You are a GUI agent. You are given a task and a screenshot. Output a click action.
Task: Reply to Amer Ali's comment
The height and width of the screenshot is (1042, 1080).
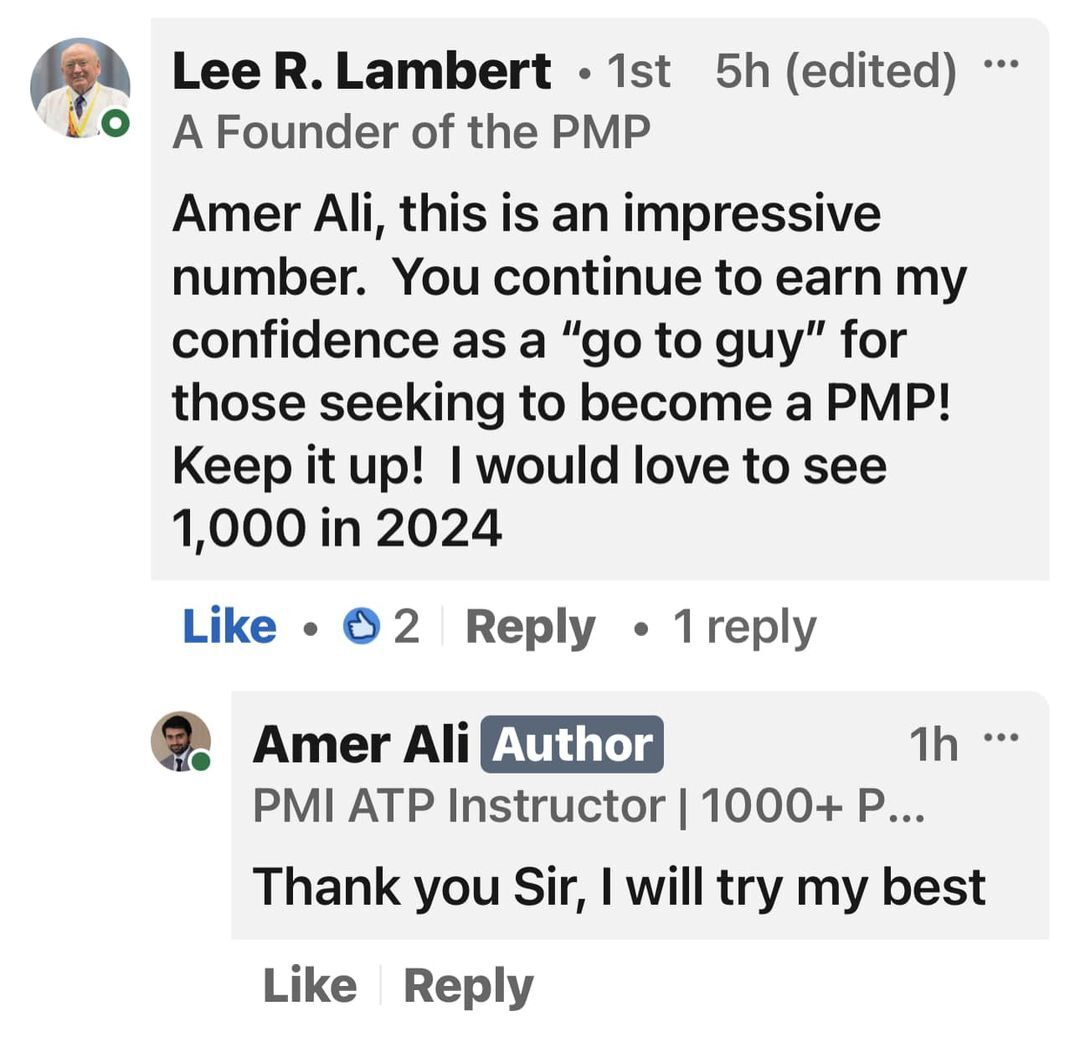468,986
